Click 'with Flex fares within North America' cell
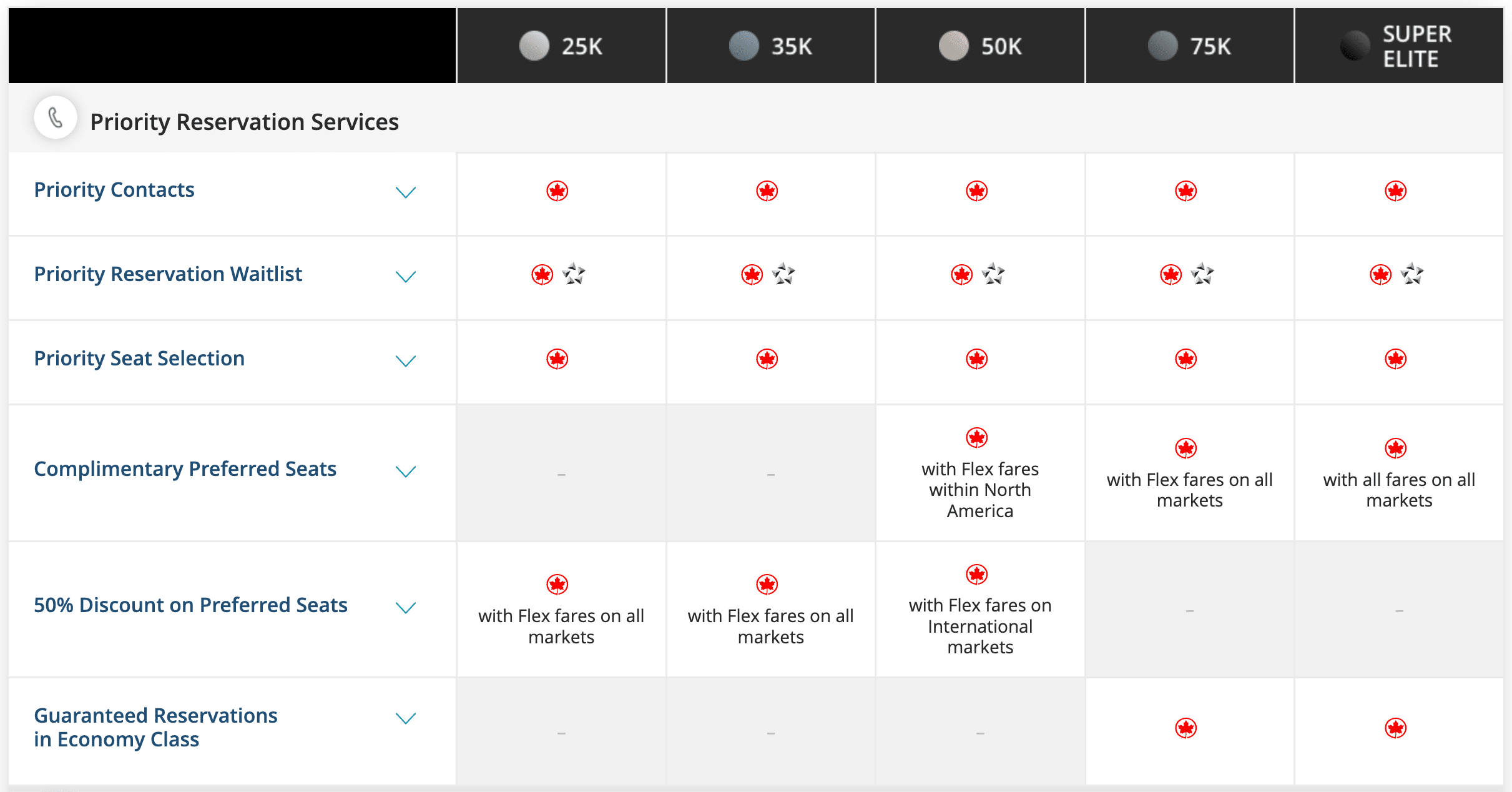 click(x=980, y=490)
